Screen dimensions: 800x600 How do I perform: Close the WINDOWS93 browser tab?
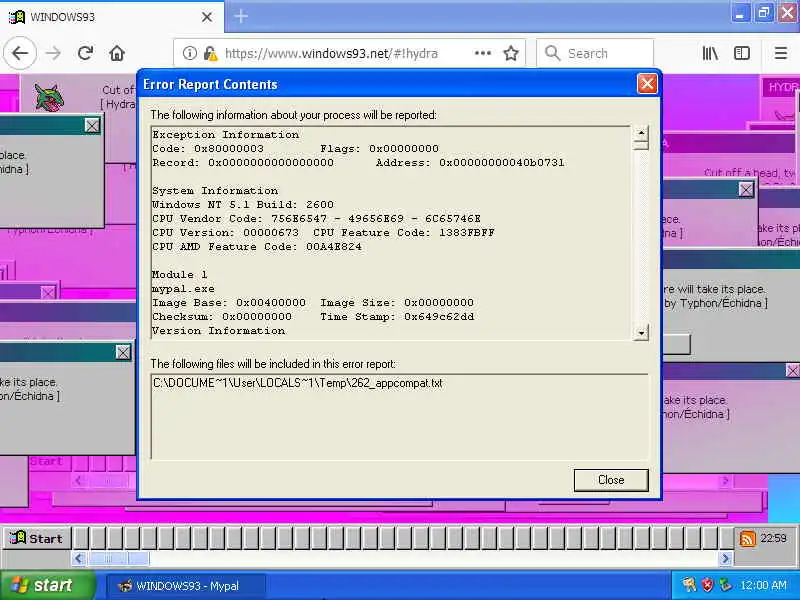207,17
